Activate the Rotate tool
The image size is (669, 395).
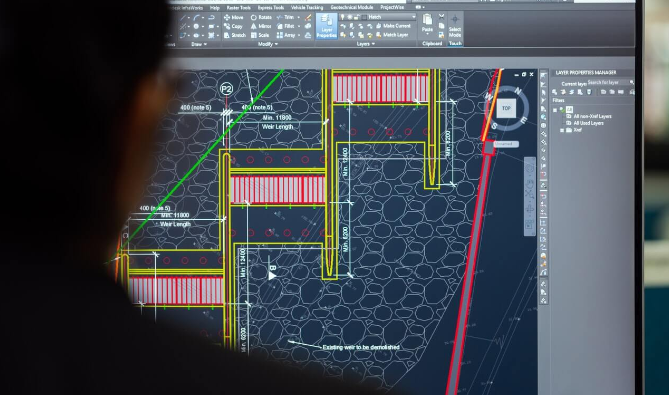click(x=261, y=17)
